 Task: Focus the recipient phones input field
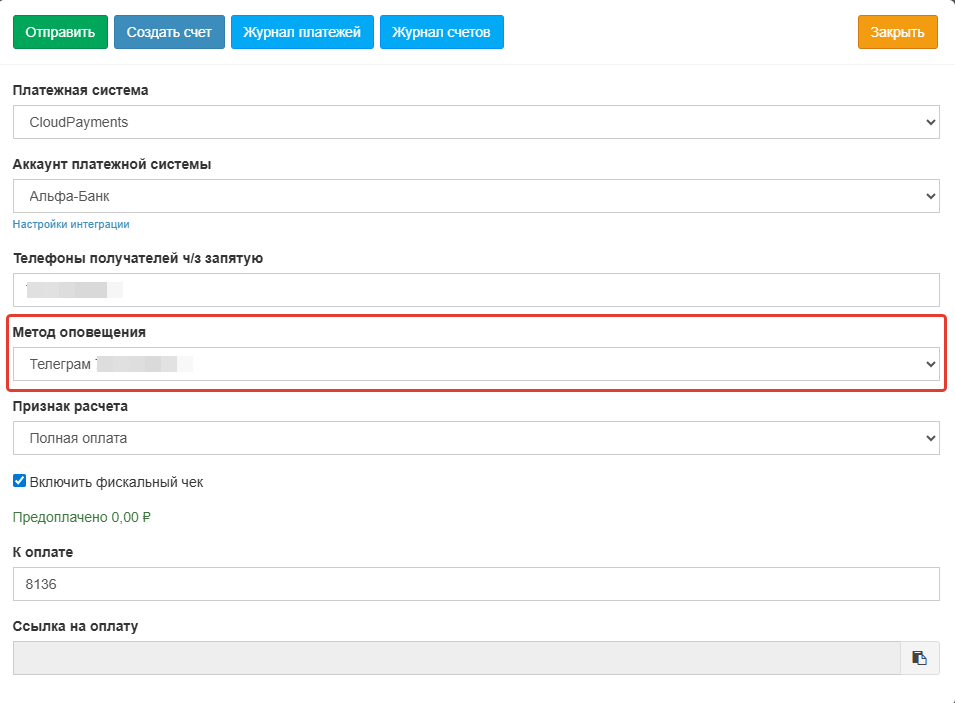pyautogui.click(x=476, y=290)
